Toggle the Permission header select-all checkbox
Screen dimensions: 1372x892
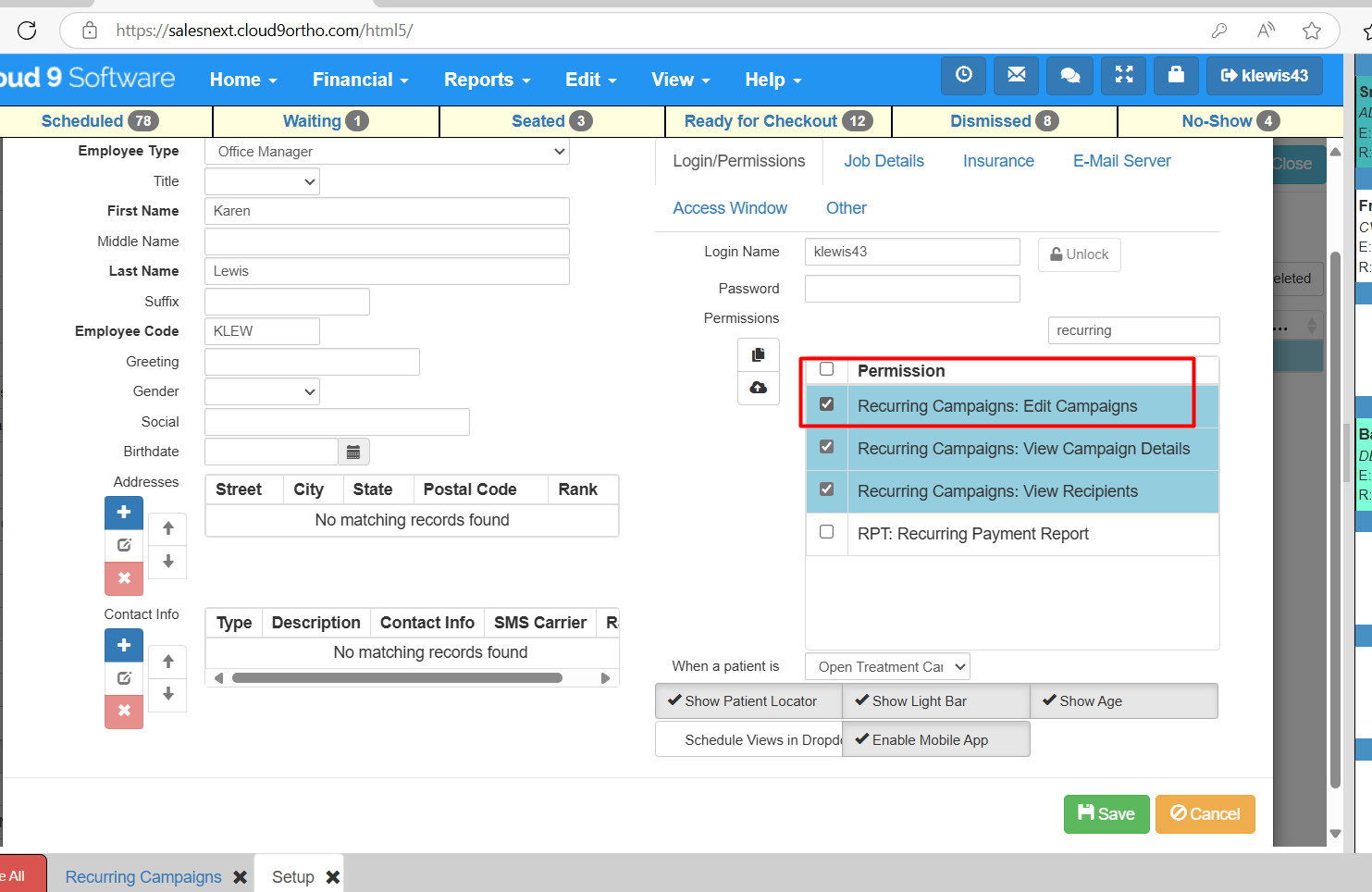(827, 369)
